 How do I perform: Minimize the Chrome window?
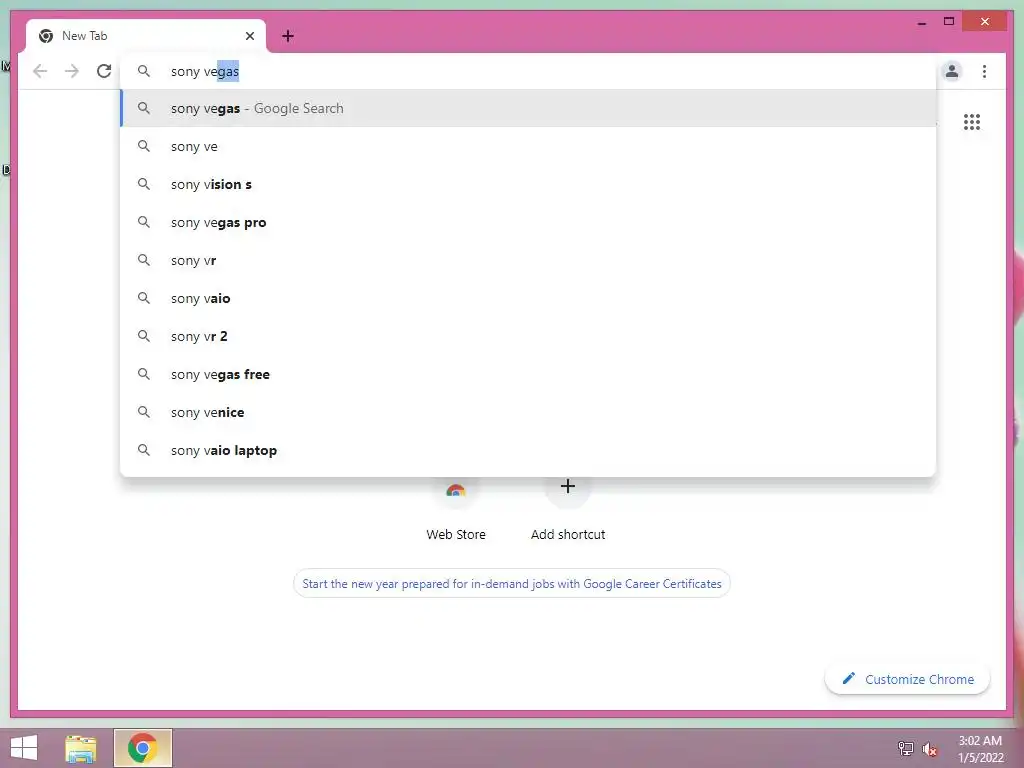922,22
